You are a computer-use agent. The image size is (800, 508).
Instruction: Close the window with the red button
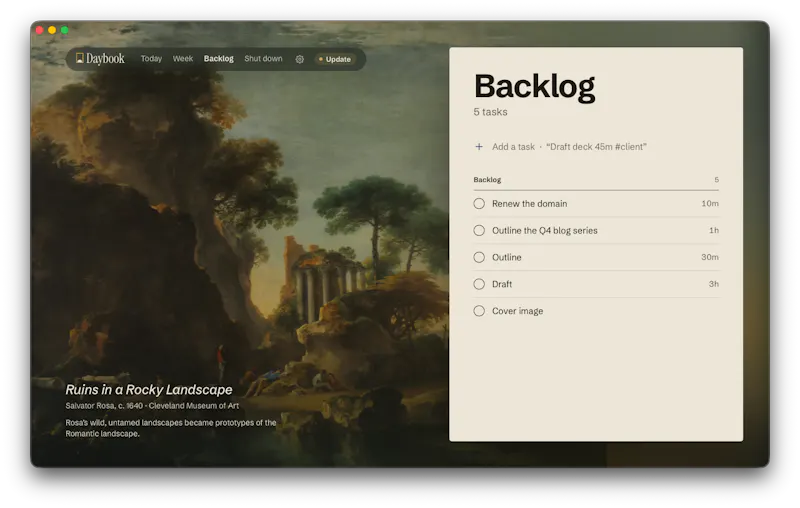40,30
